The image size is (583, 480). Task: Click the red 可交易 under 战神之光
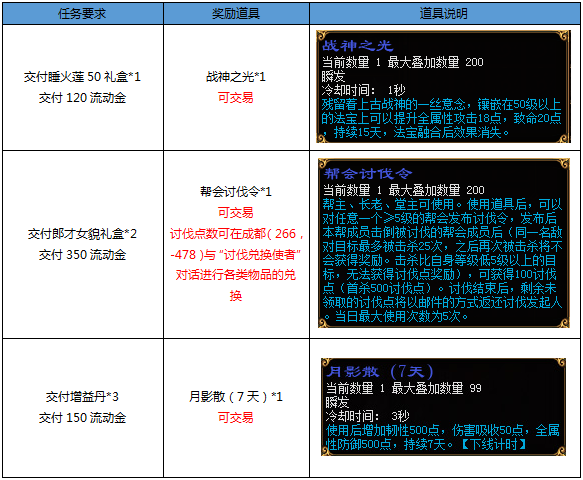236,98
